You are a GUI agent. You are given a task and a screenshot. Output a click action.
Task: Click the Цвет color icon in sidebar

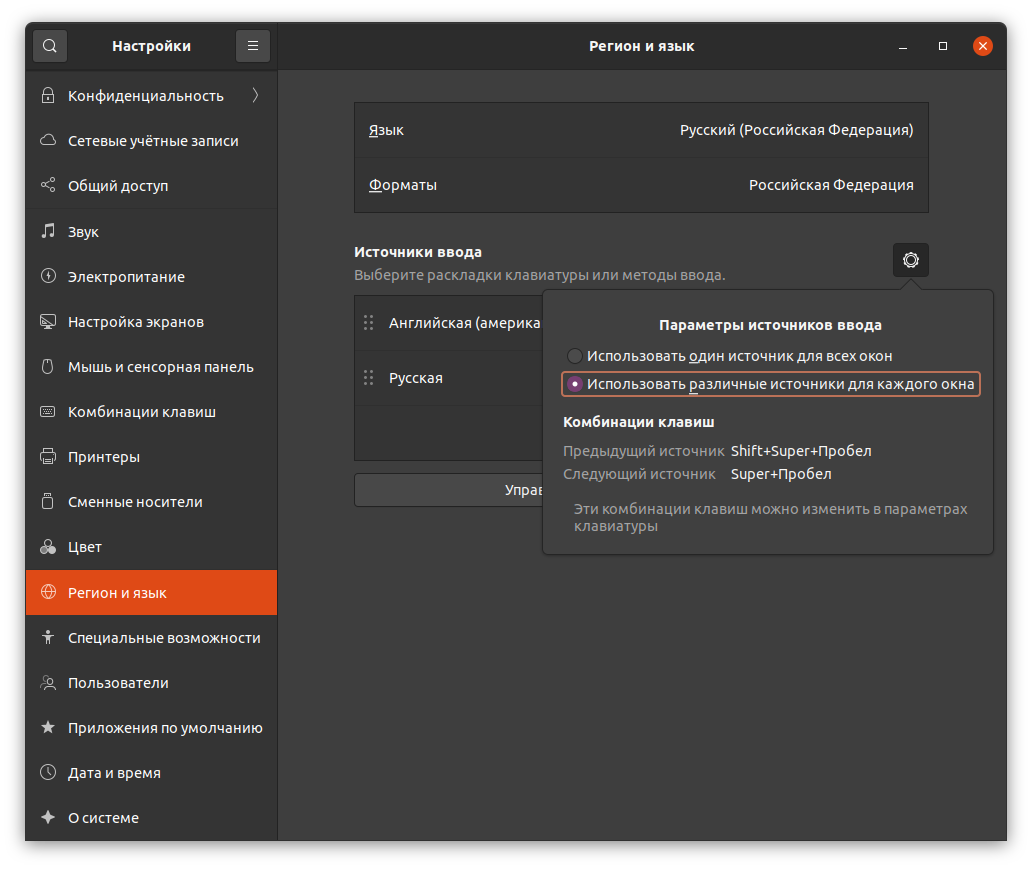click(48, 547)
